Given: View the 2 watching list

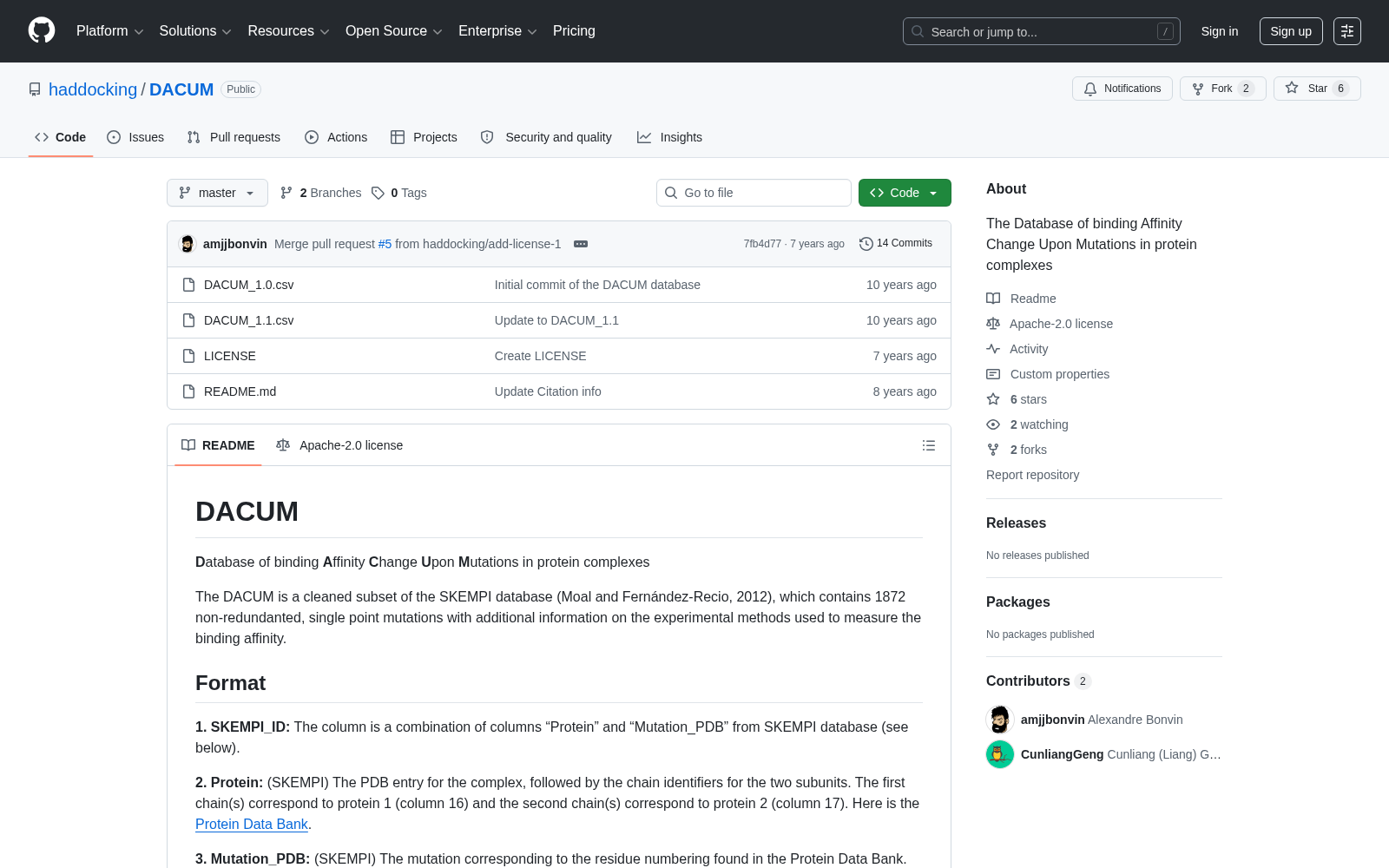Looking at the screenshot, I should [1027, 424].
